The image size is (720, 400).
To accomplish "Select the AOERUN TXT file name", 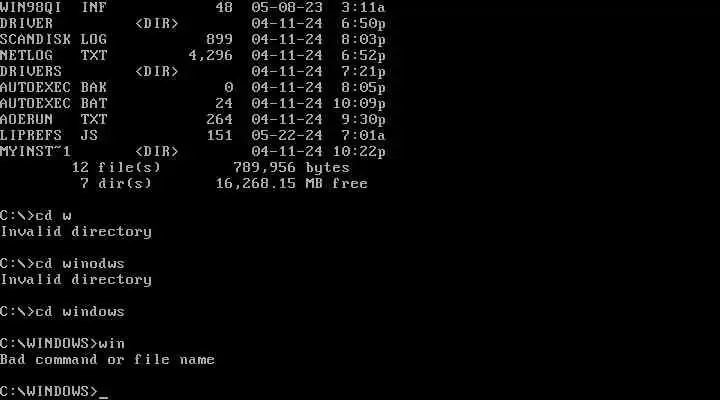I will (53, 119).
